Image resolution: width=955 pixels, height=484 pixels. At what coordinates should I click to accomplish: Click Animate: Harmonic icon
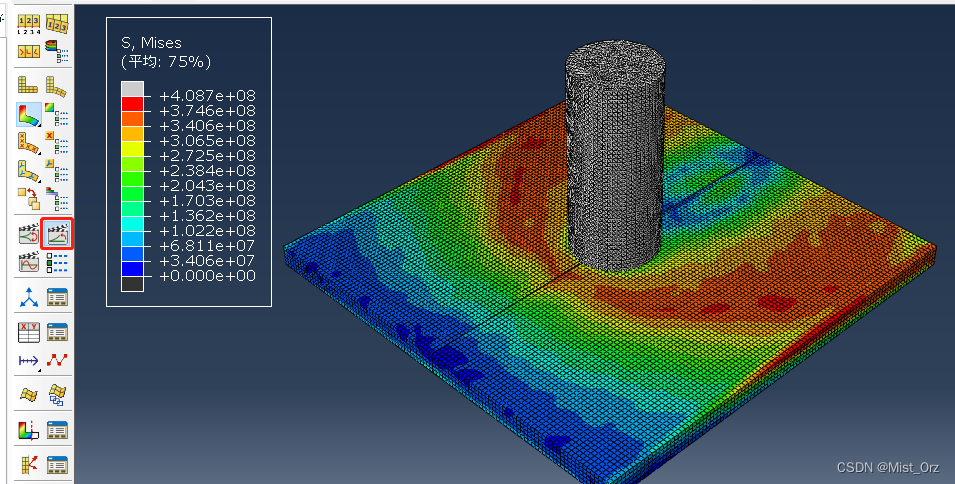pos(28,263)
